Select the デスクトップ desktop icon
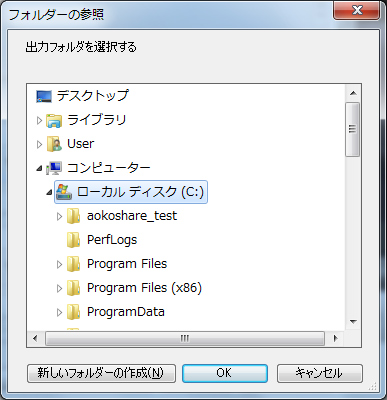 click(x=44, y=96)
